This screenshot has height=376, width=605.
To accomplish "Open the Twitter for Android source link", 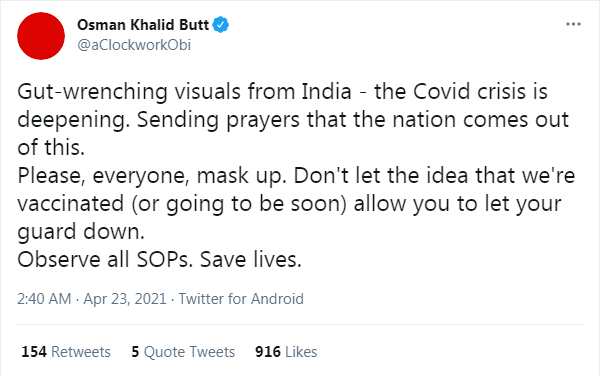I will tap(241, 299).
